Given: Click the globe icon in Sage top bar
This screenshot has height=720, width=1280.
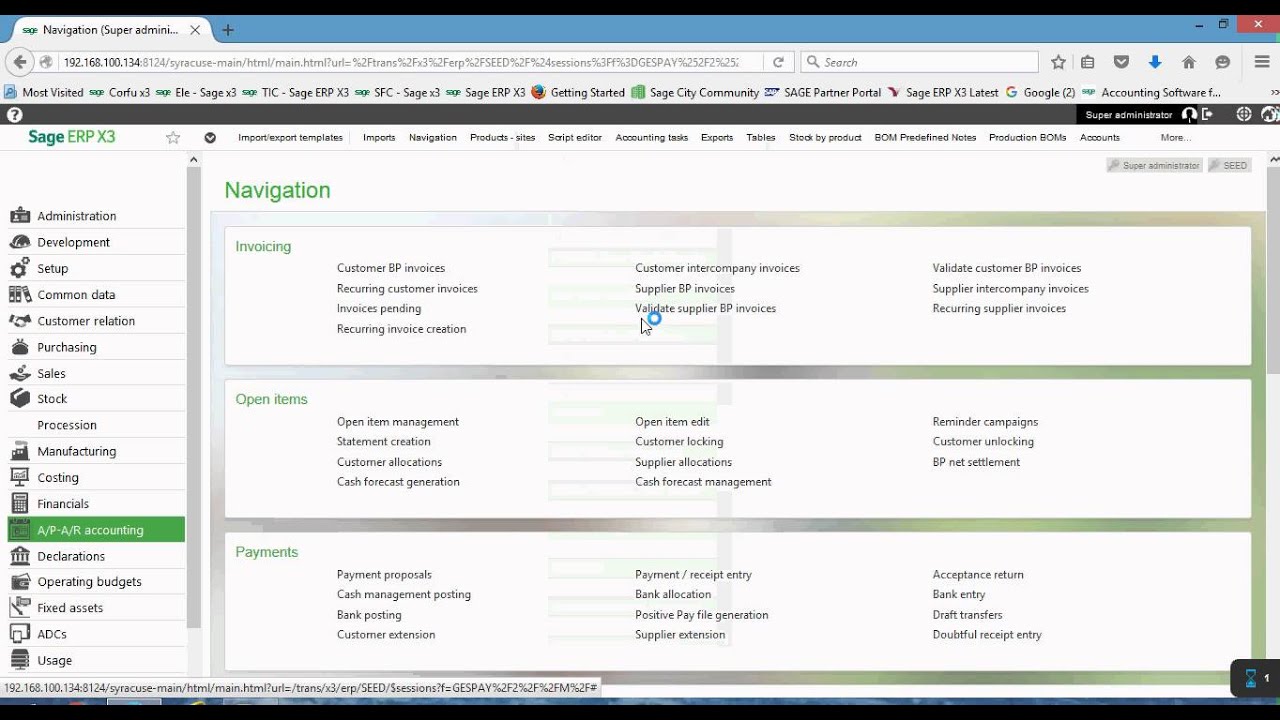Looking at the screenshot, I should (x=1244, y=115).
